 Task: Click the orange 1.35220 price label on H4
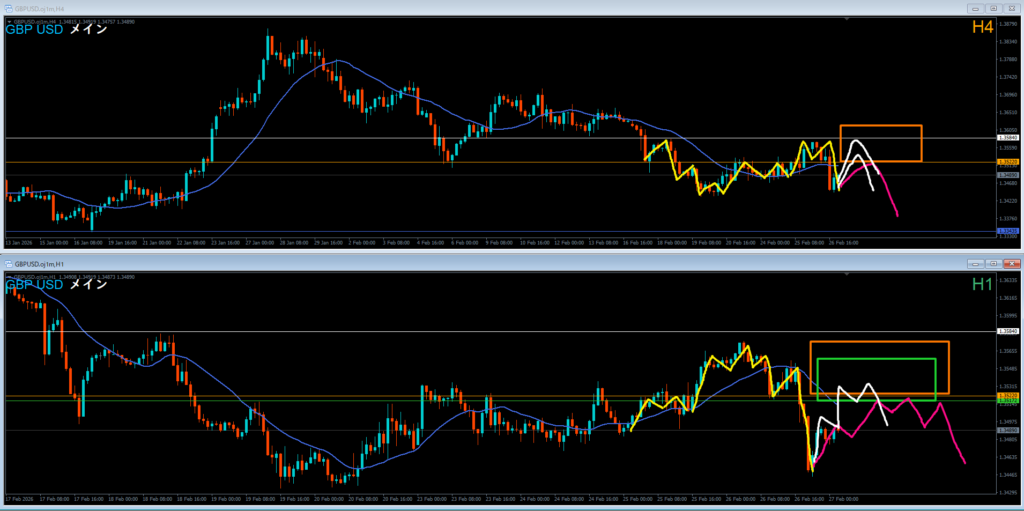click(1009, 162)
